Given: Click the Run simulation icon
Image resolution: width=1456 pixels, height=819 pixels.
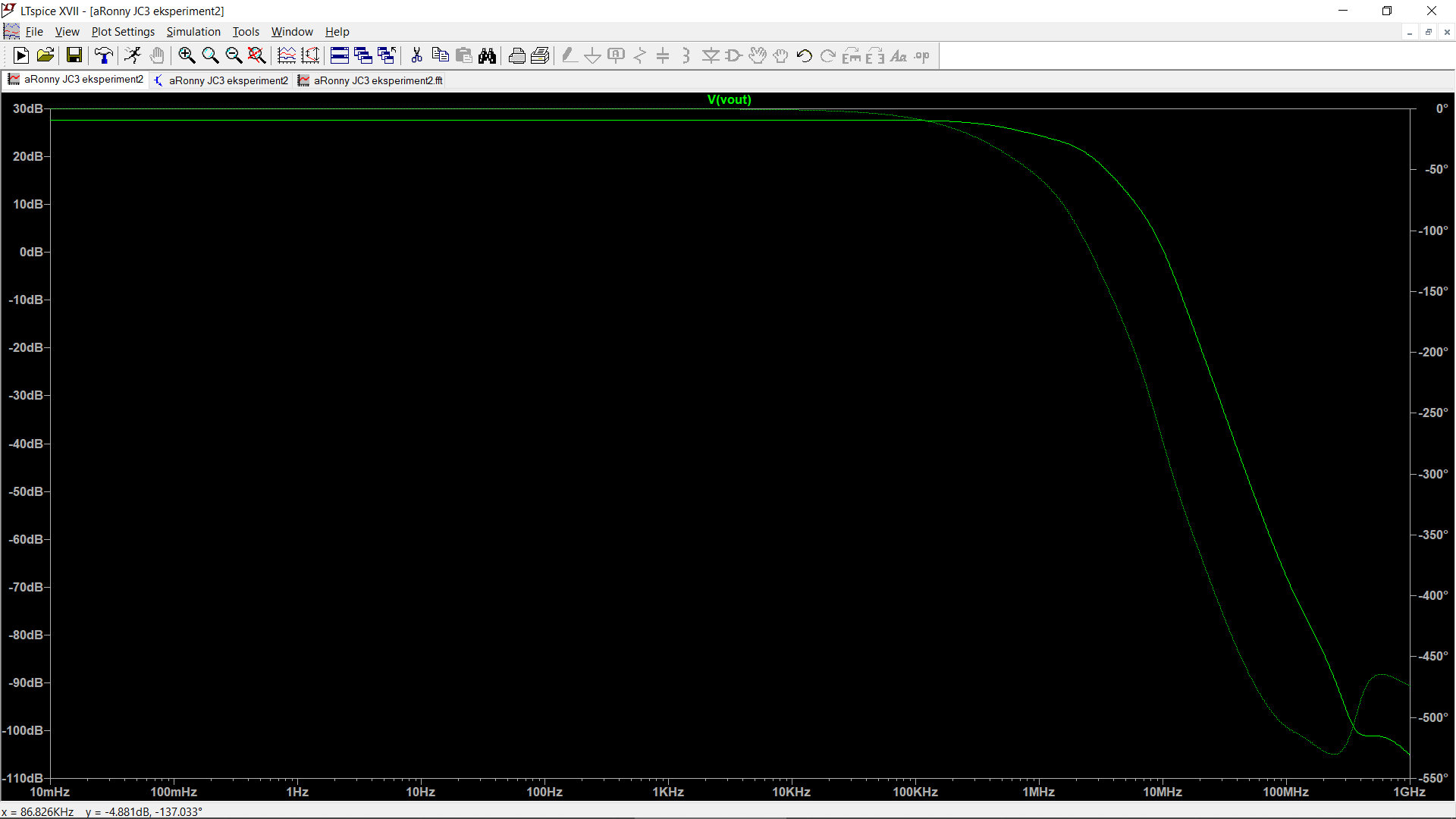Looking at the screenshot, I should click(21, 55).
